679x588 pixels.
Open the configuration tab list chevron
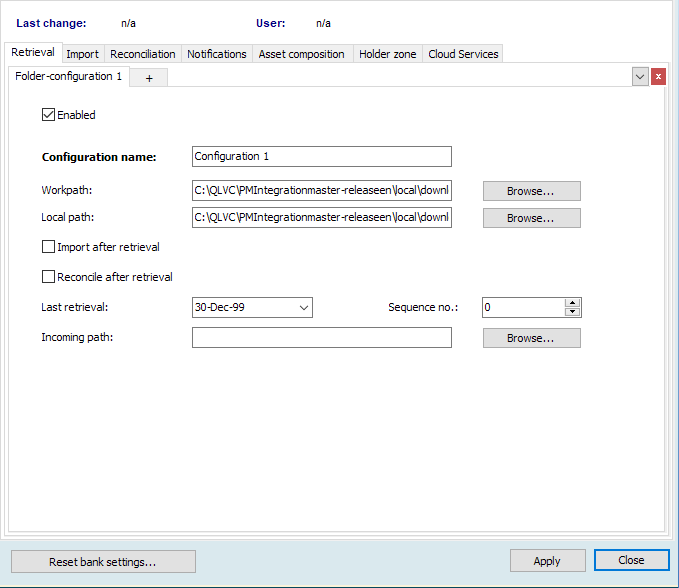641,77
